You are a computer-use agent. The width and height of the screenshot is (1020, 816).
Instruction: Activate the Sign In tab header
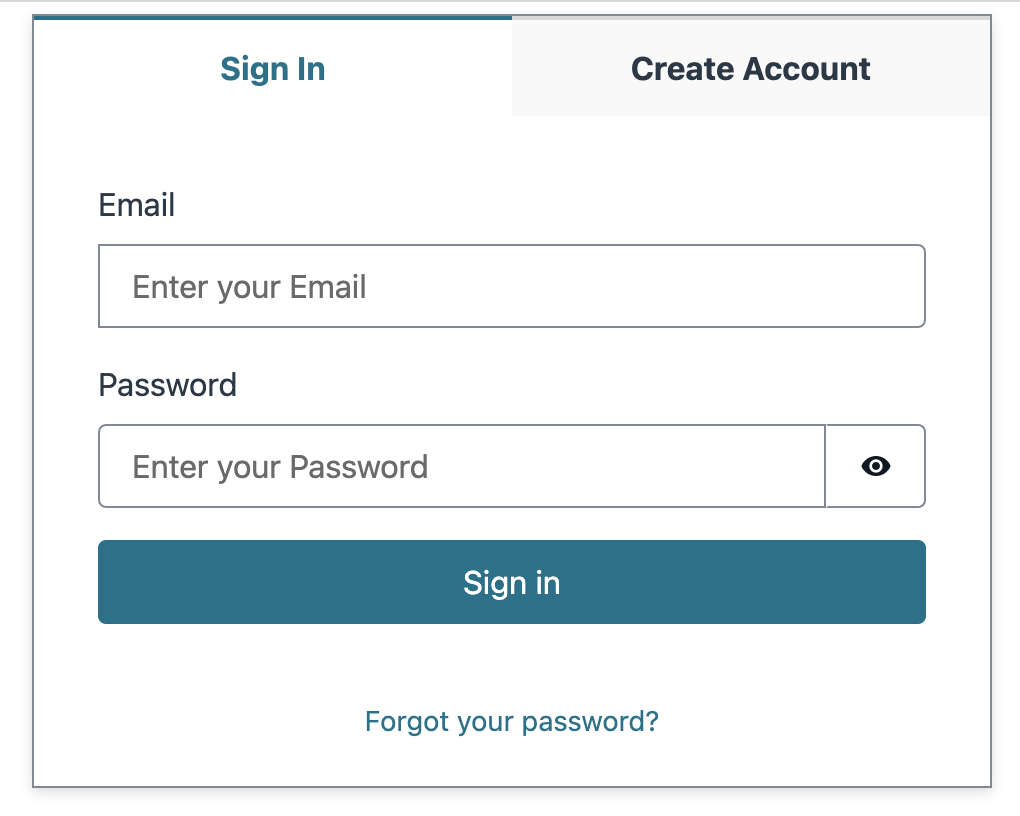point(273,69)
